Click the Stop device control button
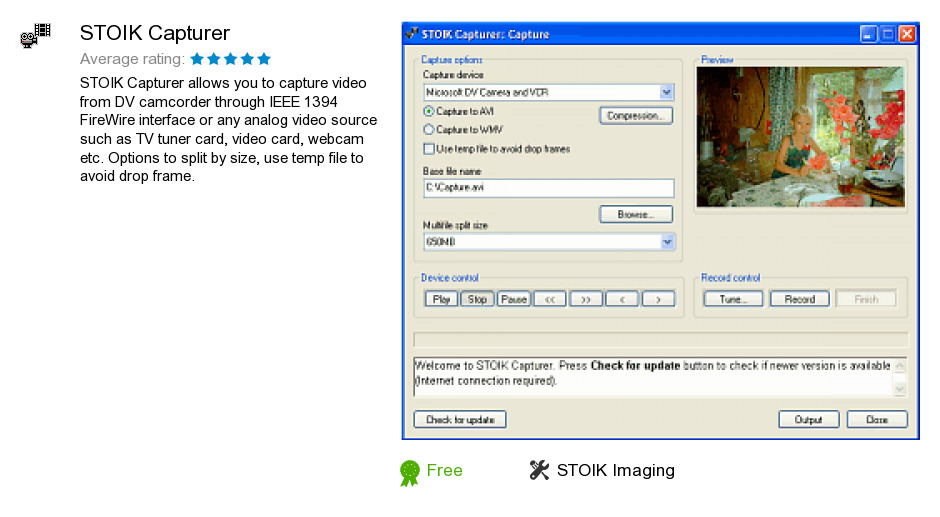The width and height of the screenshot is (940, 517). (477, 299)
